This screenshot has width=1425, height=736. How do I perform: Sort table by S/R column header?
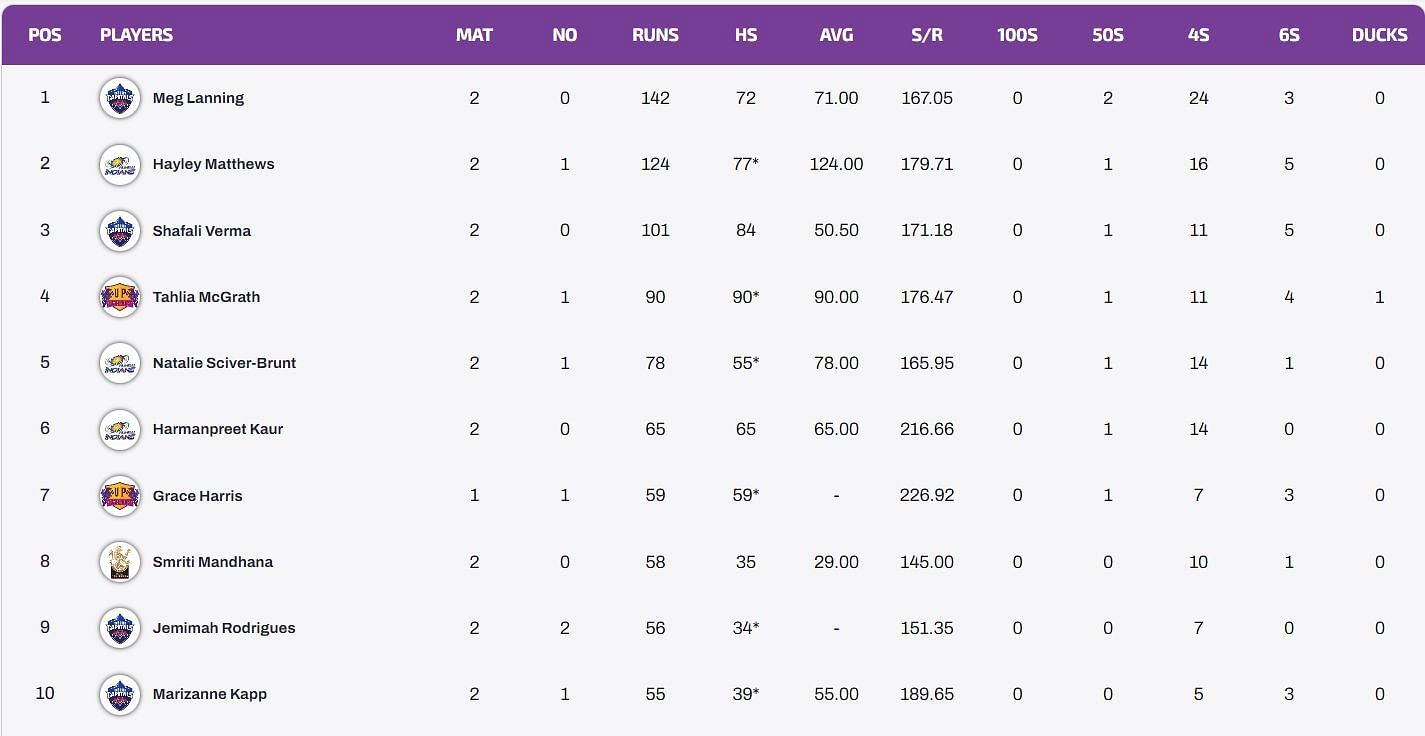927,35
